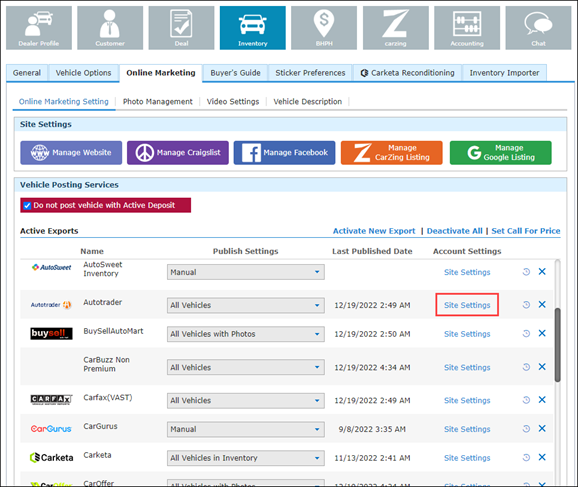
Task: Click the Deactivate All link
Action: (455, 231)
